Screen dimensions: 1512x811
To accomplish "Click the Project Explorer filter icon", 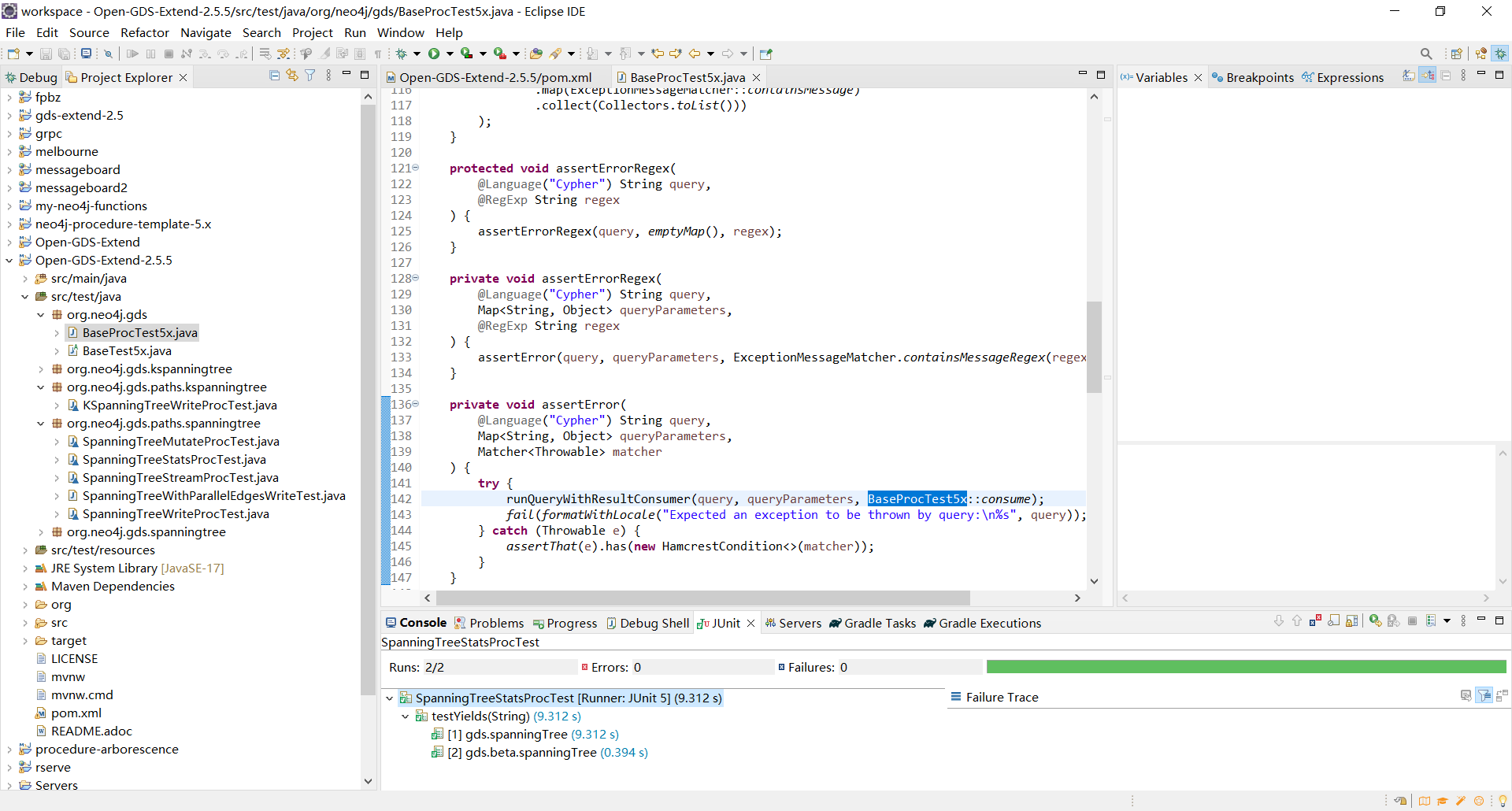I will click(310, 76).
